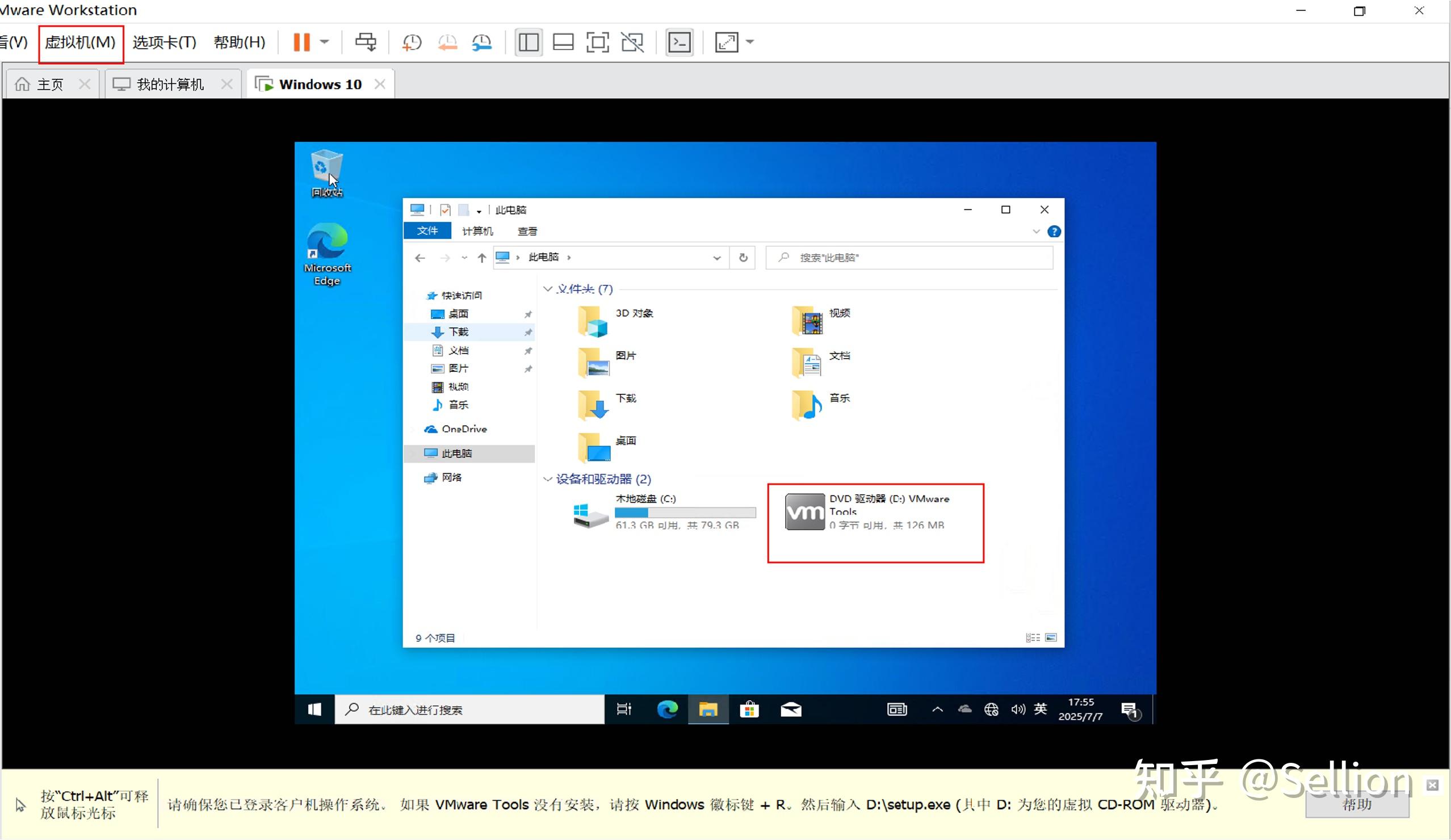Collapse the 文件夹 (7) section
The width and height of the screenshot is (1451, 840).
point(548,288)
